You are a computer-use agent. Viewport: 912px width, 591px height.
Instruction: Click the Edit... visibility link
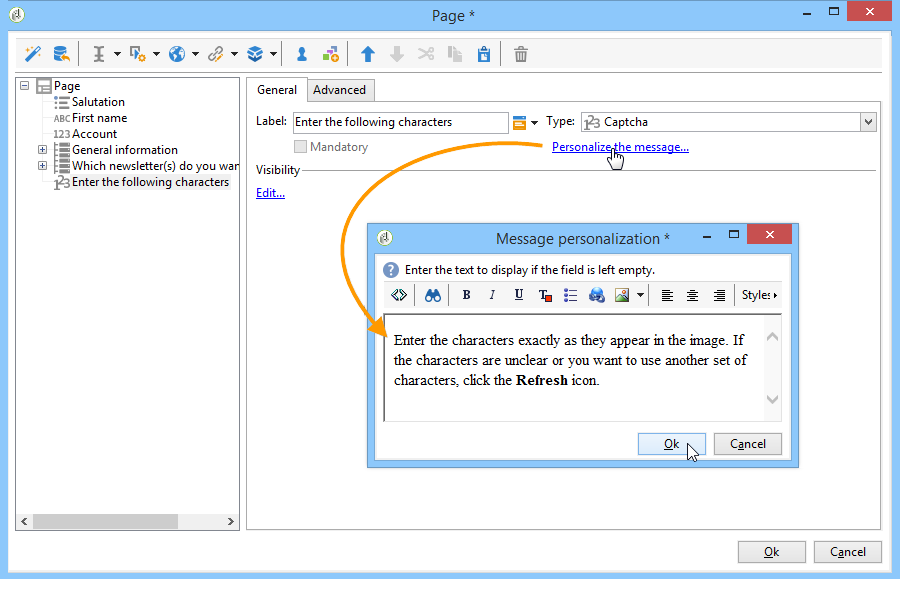(270, 193)
